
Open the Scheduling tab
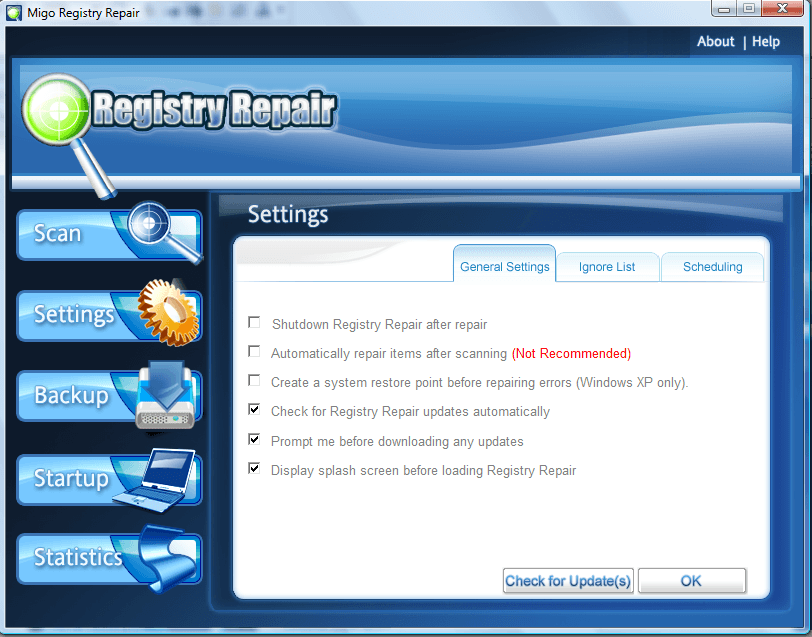[712, 266]
